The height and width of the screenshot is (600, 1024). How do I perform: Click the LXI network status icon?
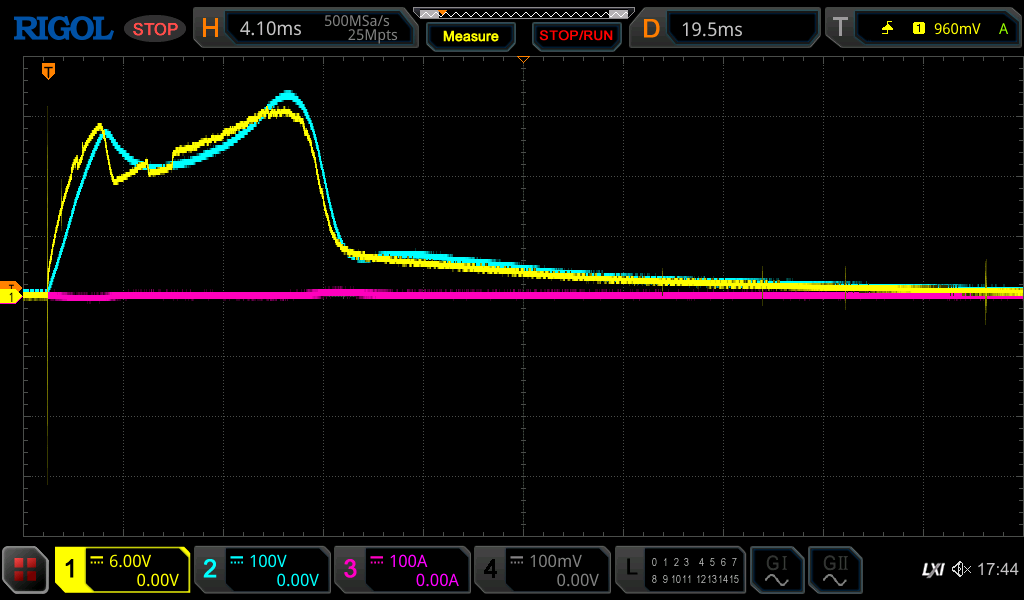pyautogui.click(x=932, y=570)
